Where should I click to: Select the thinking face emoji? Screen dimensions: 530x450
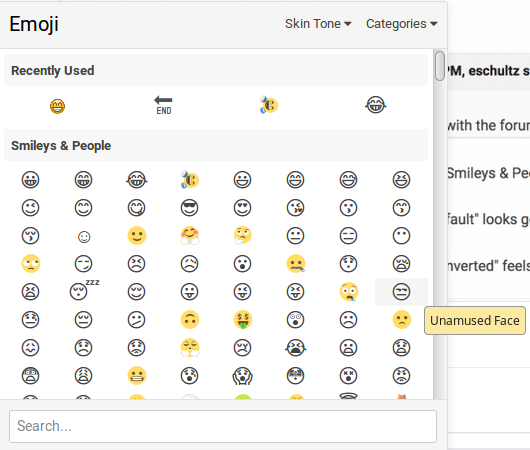coord(243,235)
